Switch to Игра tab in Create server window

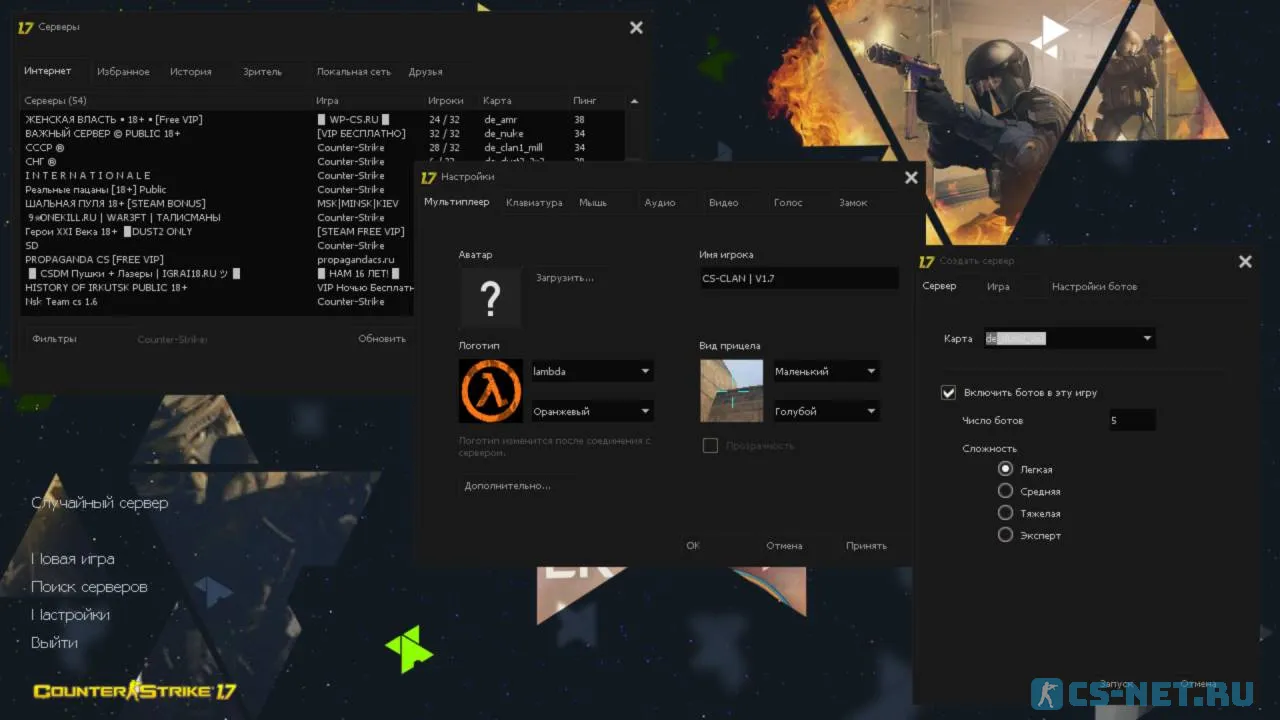[x=998, y=287]
